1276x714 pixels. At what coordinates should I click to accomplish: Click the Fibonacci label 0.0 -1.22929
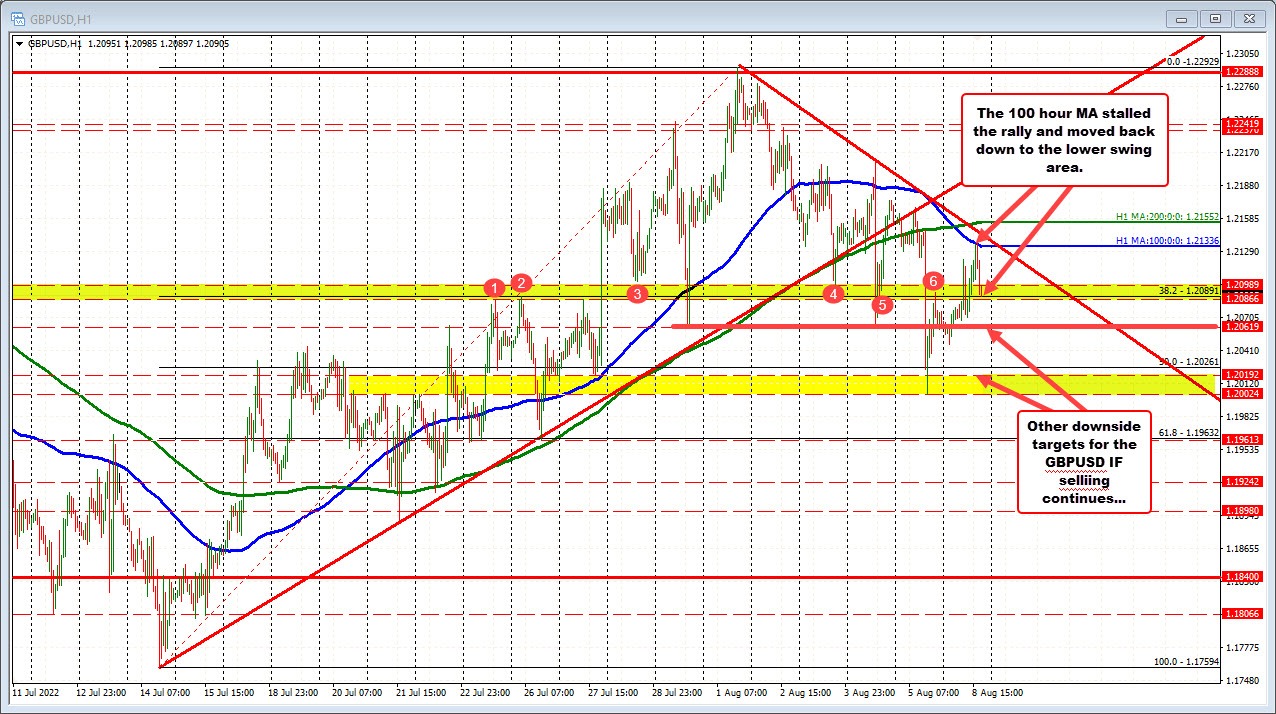1193,61
